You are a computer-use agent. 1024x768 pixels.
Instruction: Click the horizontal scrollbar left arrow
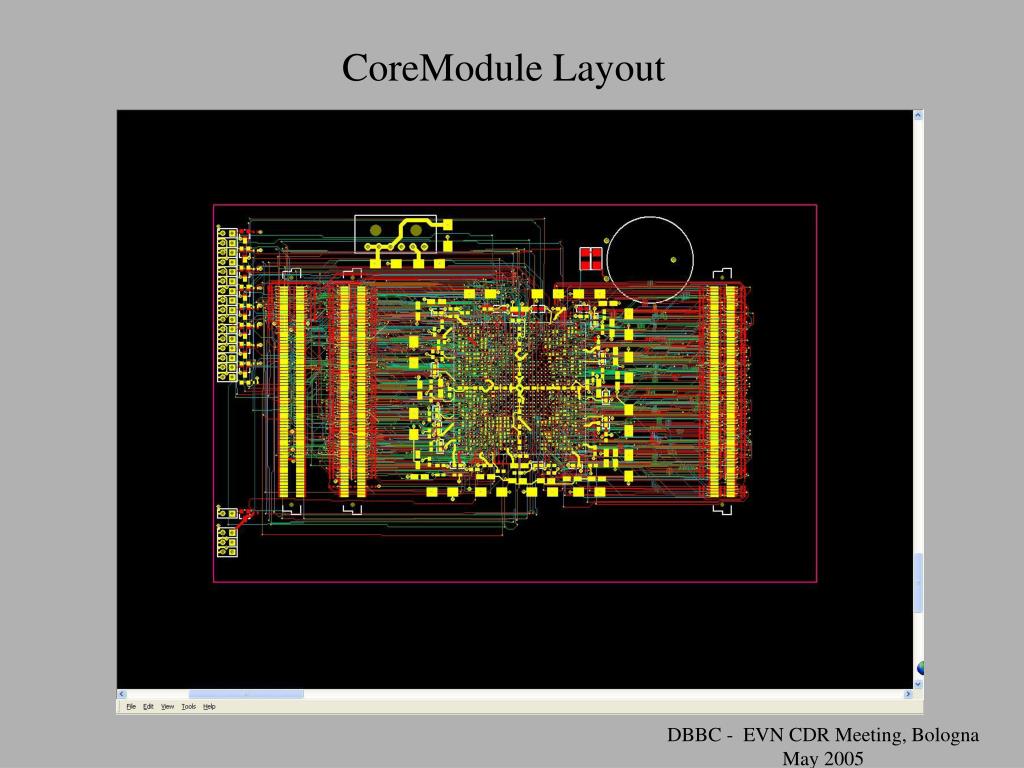click(121, 694)
